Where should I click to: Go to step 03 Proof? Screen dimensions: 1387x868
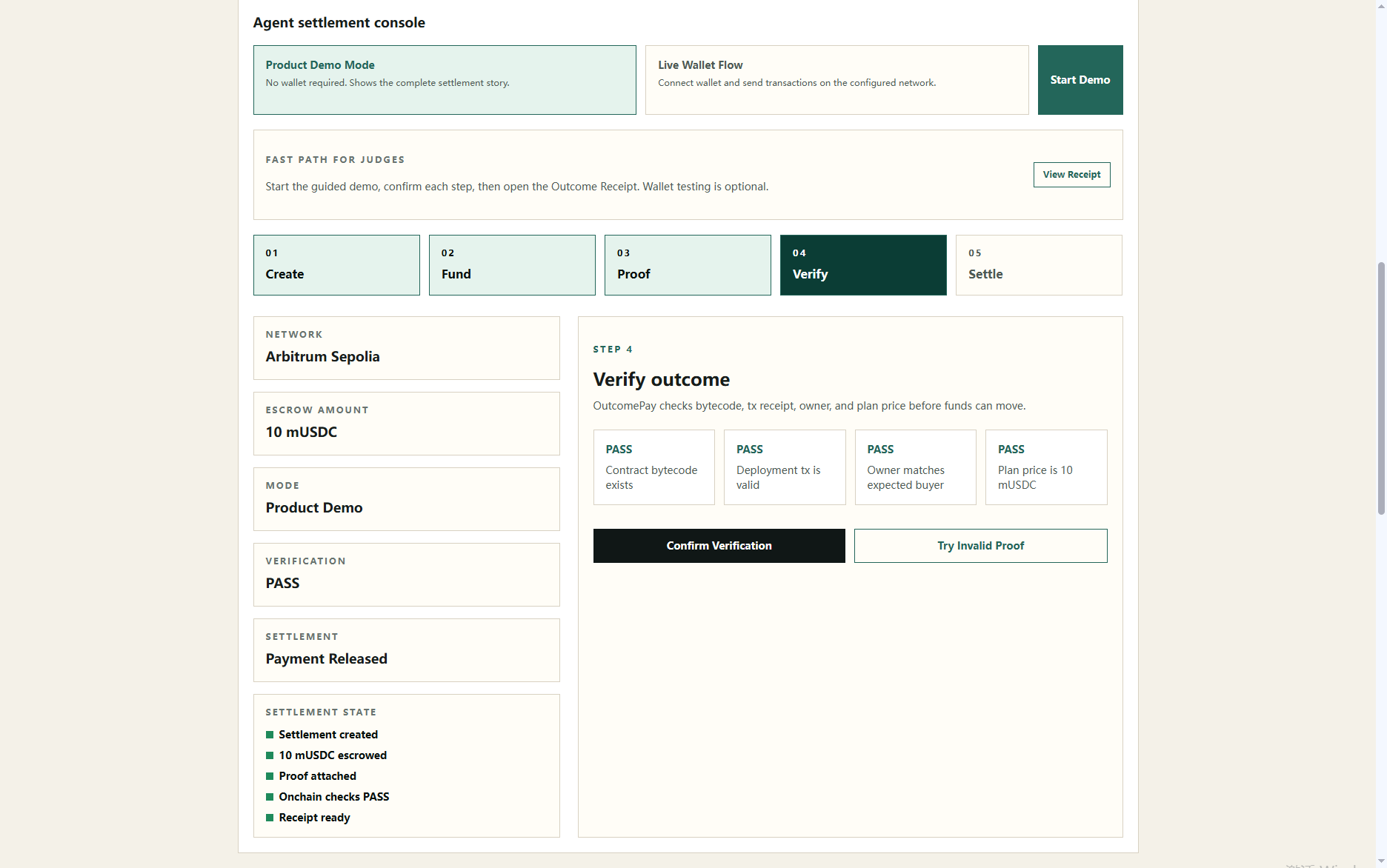(688, 265)
